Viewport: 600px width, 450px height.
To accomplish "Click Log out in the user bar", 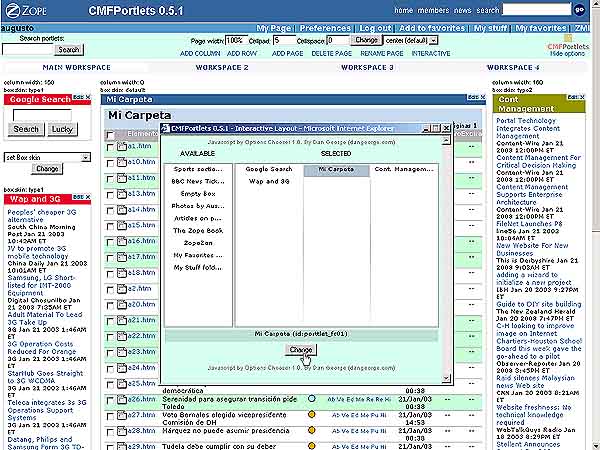I will 375,28.
